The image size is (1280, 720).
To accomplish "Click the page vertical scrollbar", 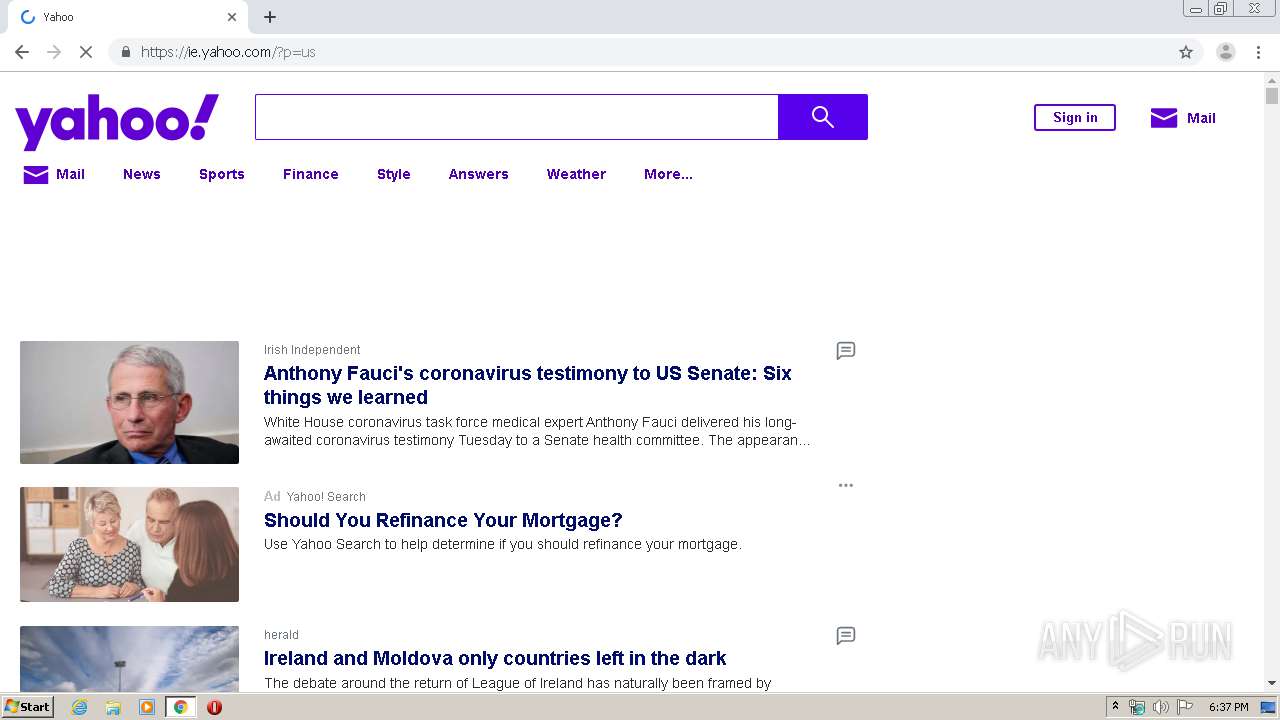I will click(1272, 96).
